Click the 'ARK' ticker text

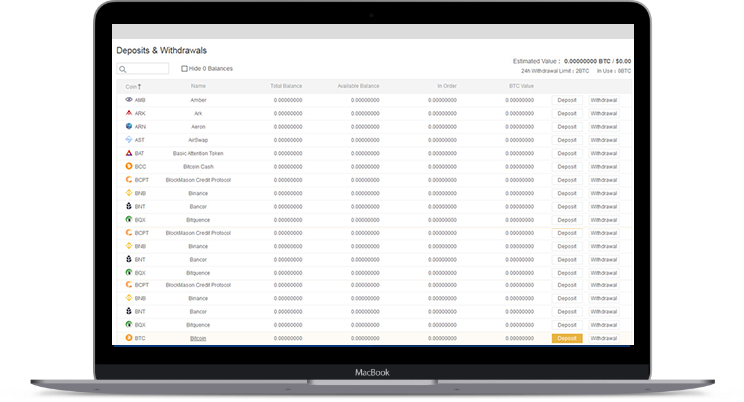(140, 113)
